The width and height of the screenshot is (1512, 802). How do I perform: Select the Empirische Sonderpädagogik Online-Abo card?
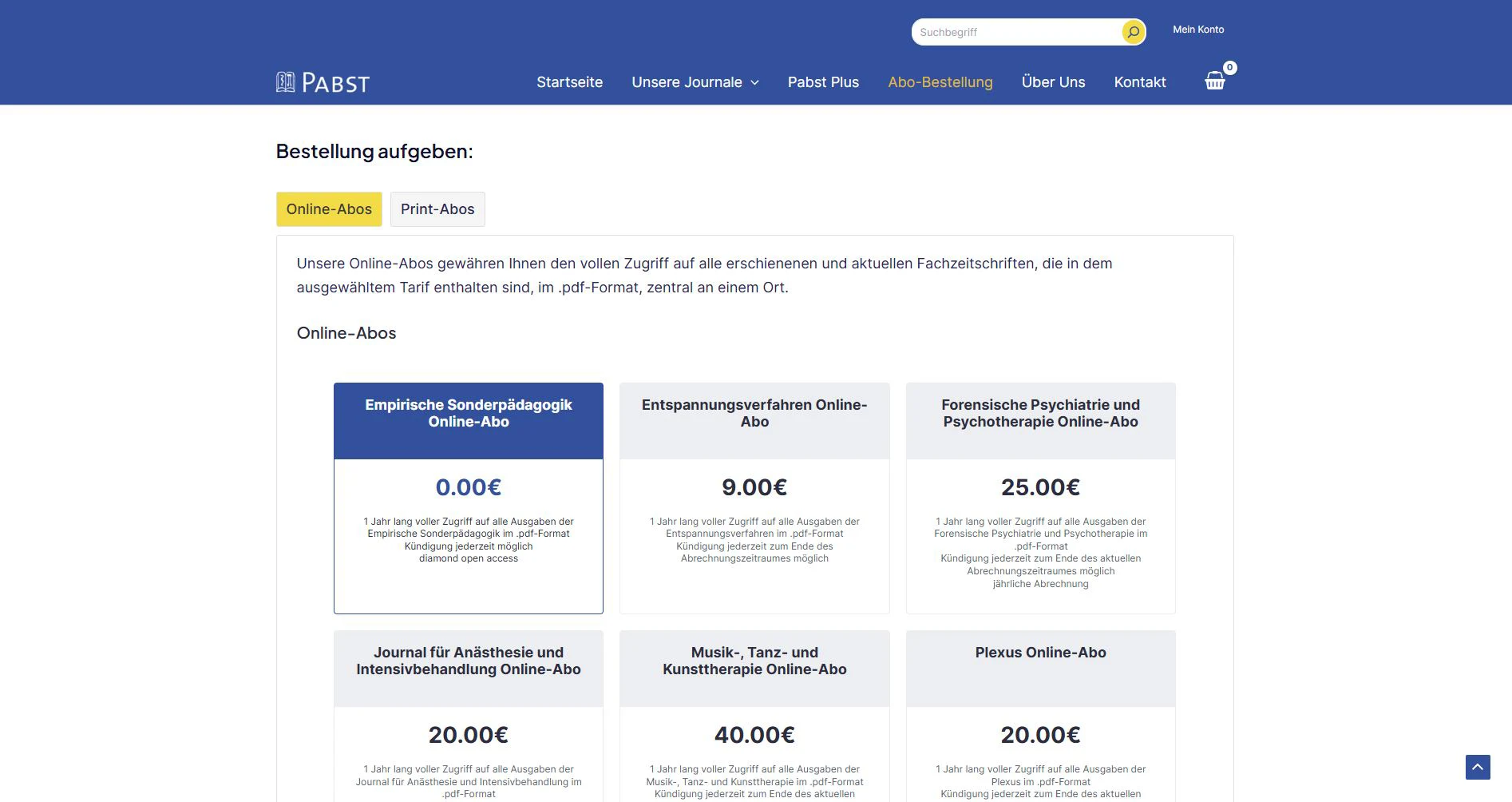(x=469, y=498)
